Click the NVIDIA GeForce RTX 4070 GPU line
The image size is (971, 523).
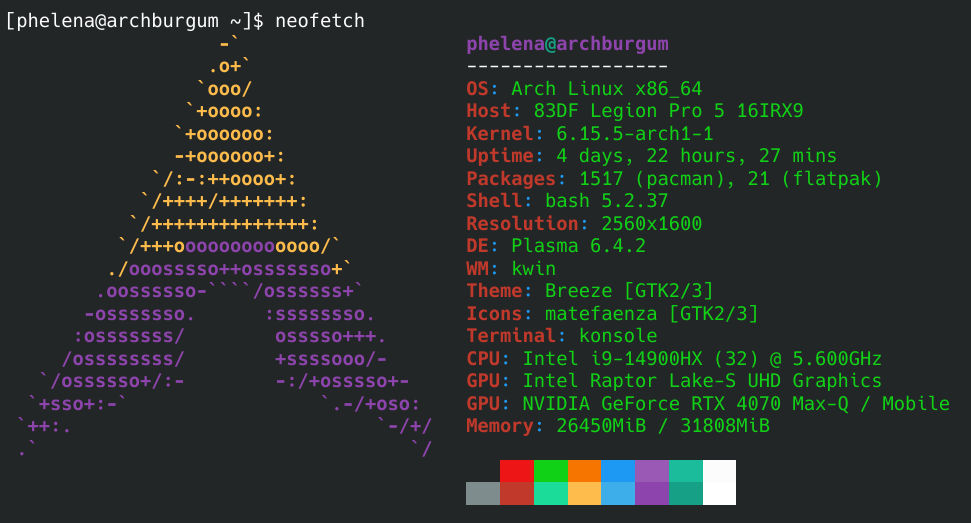point(735,404)
